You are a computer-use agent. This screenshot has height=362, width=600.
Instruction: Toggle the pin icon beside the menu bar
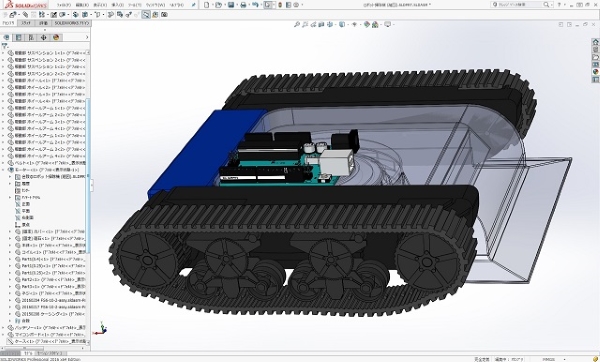point(194,5)
